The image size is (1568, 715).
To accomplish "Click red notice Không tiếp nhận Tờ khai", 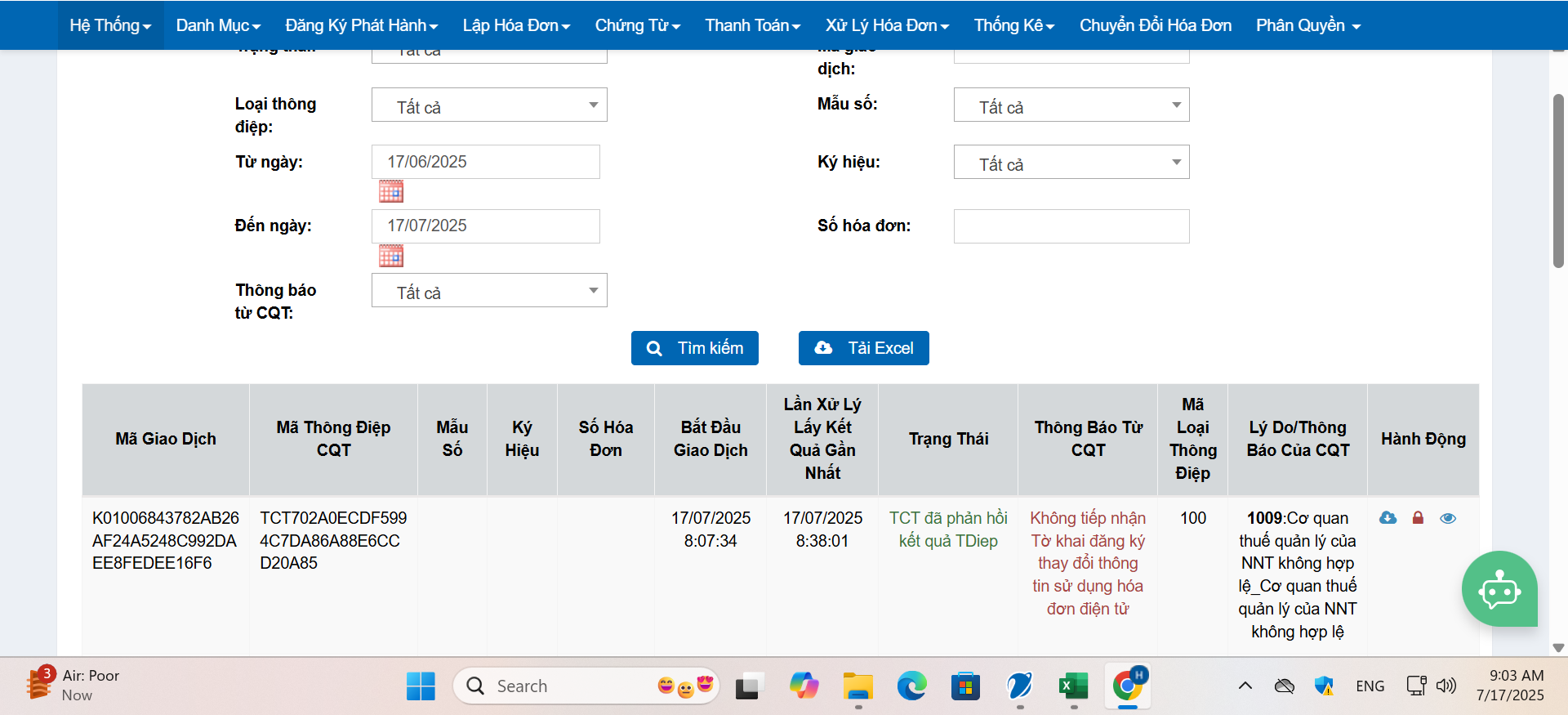I will click(1088, 563).
